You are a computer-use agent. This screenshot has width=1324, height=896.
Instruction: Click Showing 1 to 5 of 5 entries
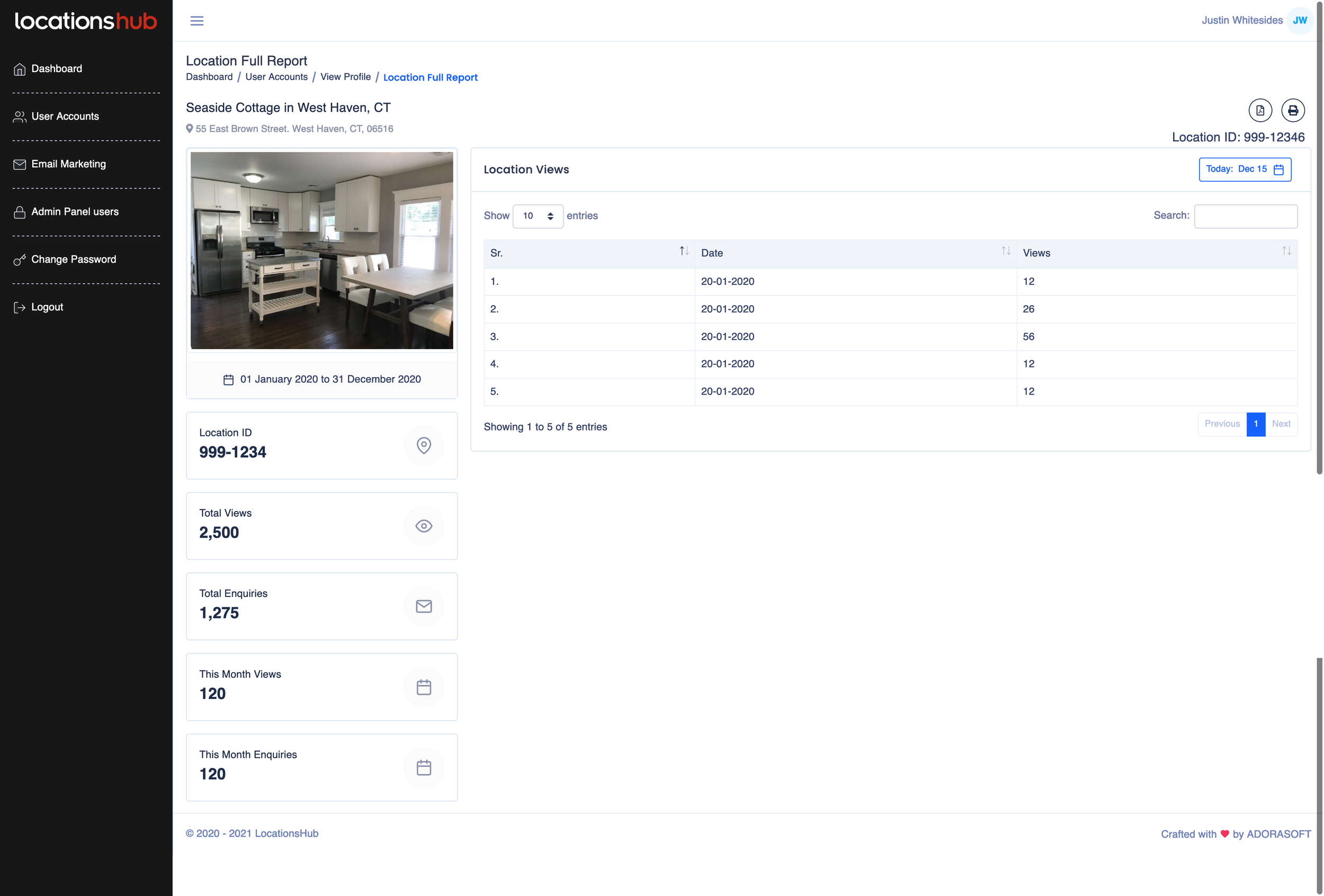(x=544, y=427)
